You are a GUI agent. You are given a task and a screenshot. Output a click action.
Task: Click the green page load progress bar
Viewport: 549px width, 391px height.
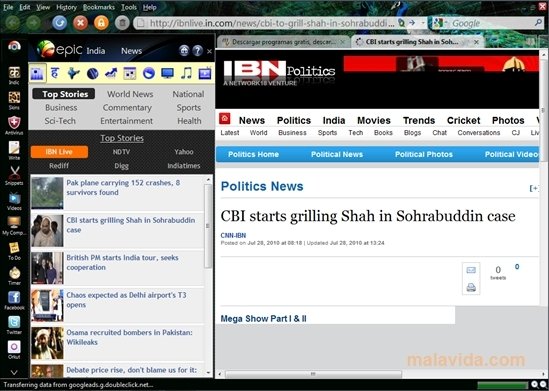[503, 385]
